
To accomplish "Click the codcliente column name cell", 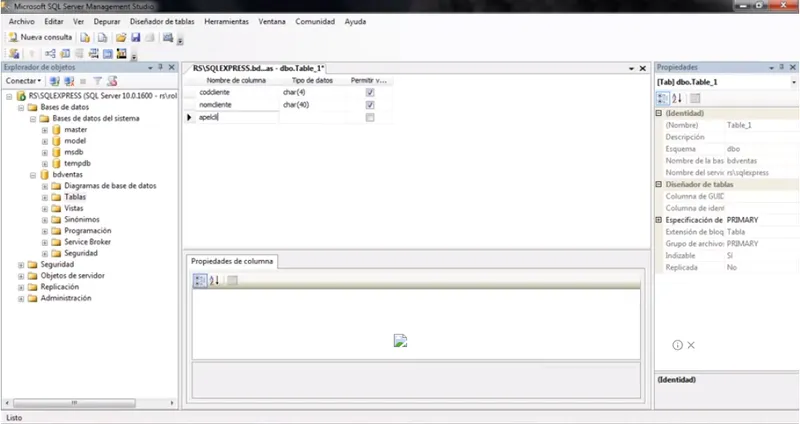I will [x=237, y=92].
